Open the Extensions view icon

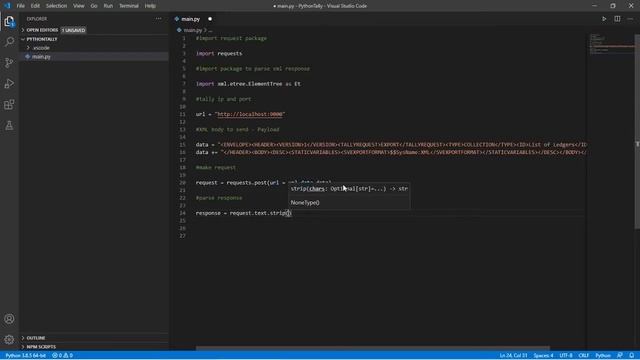pyautogui.click(x=9, y=104)
